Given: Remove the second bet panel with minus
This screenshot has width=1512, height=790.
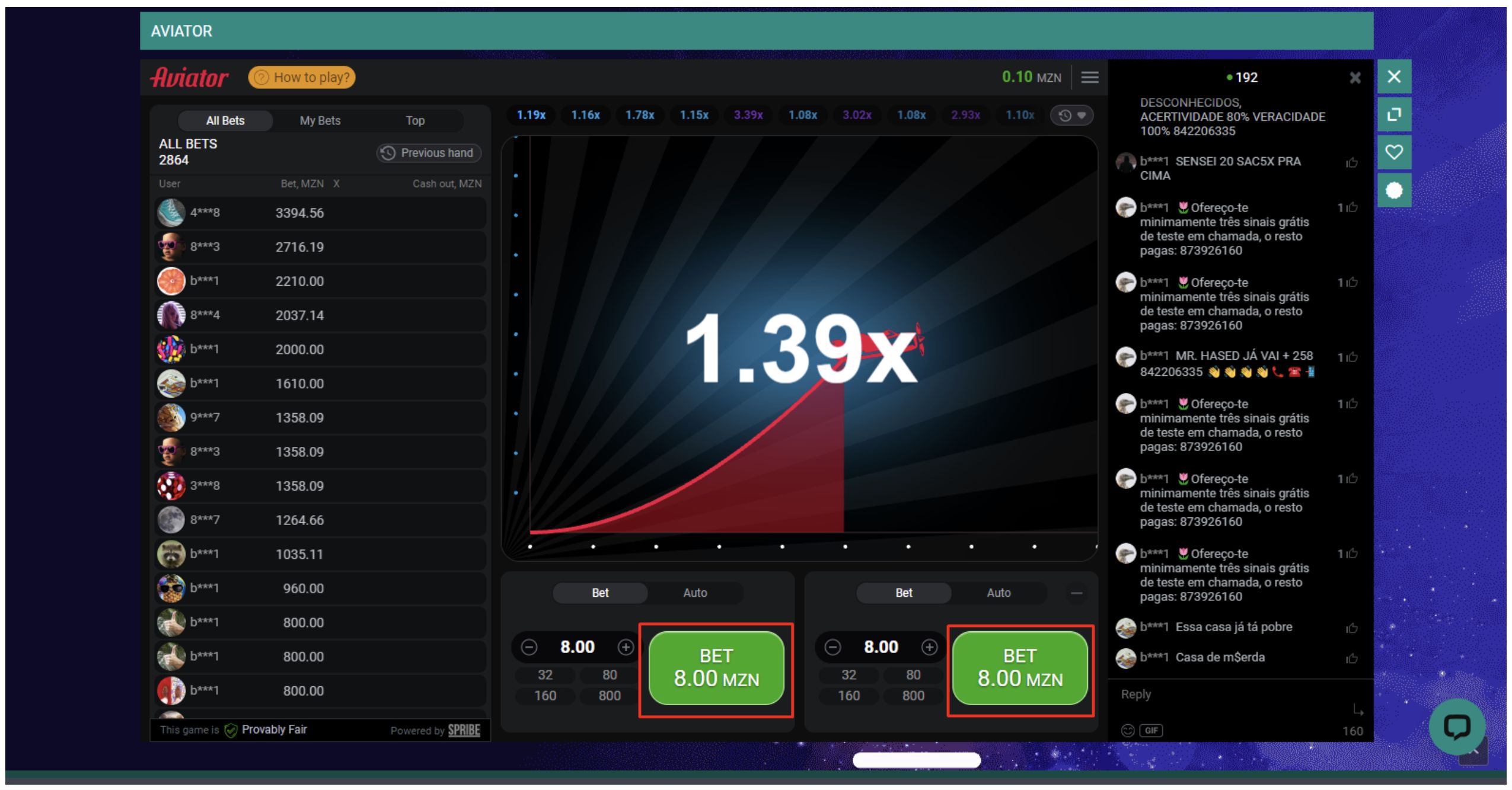Looking at the screenshot, I should [1077, 593].
